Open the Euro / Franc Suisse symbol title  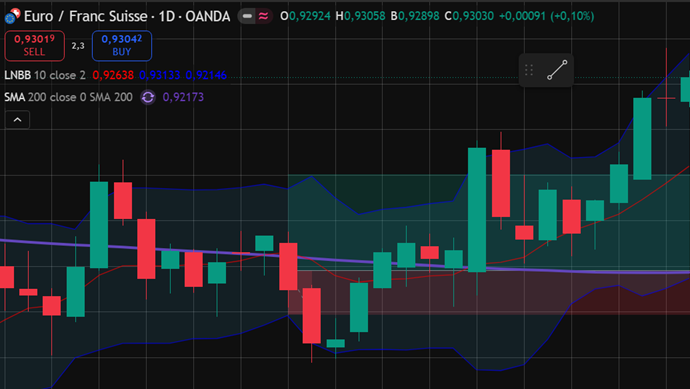[127, 16]
